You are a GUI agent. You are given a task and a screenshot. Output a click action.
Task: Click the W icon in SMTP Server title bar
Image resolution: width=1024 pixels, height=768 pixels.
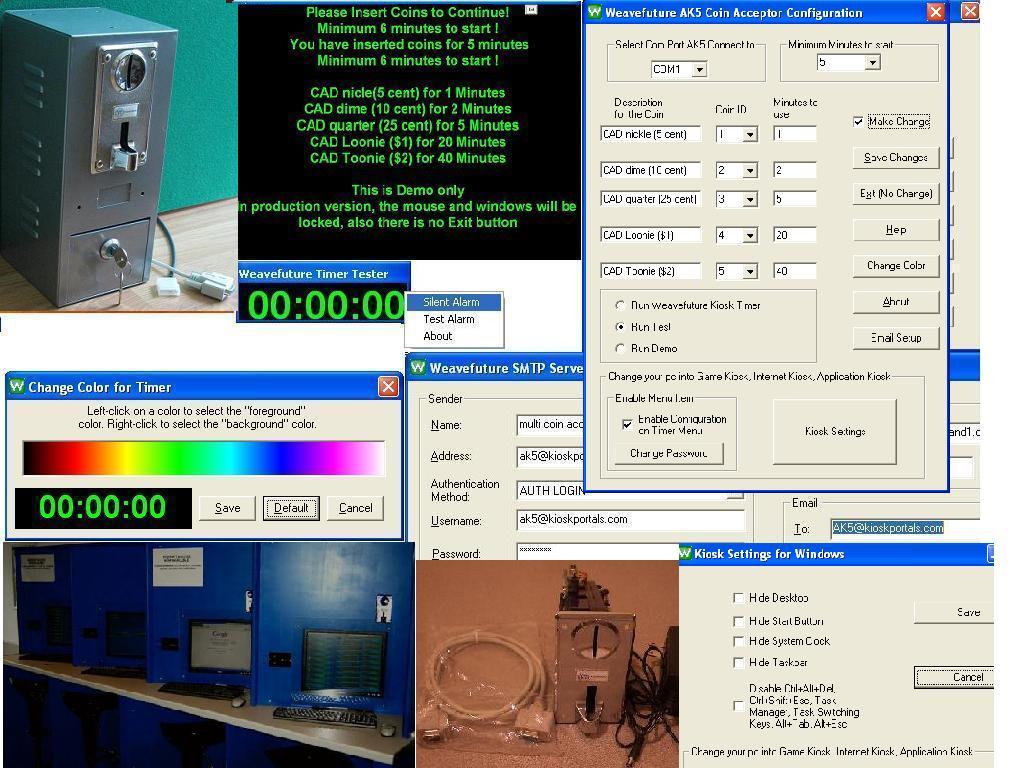pyautogui.click(x=418, y=368)
